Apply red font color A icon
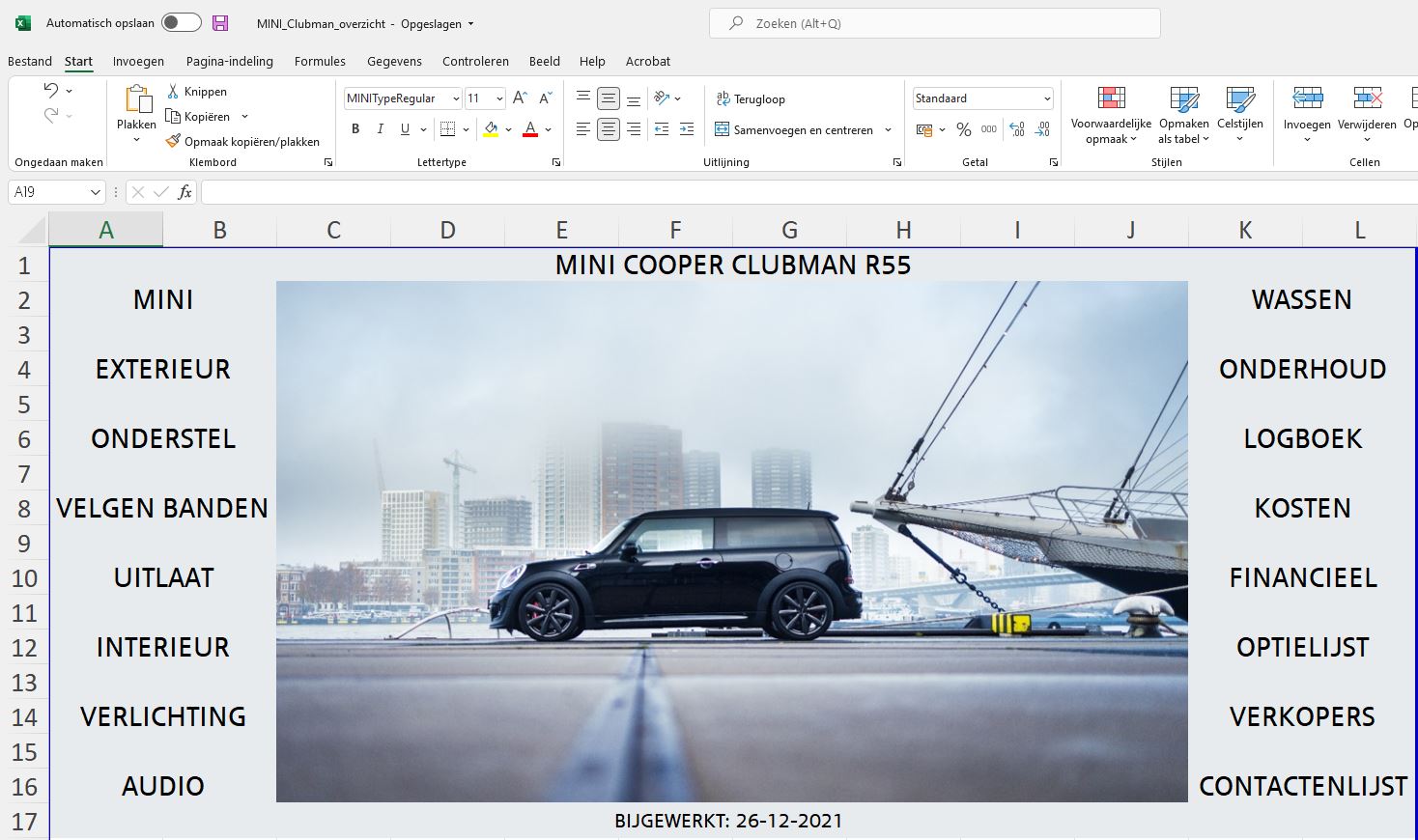 (x=529, y=129)
